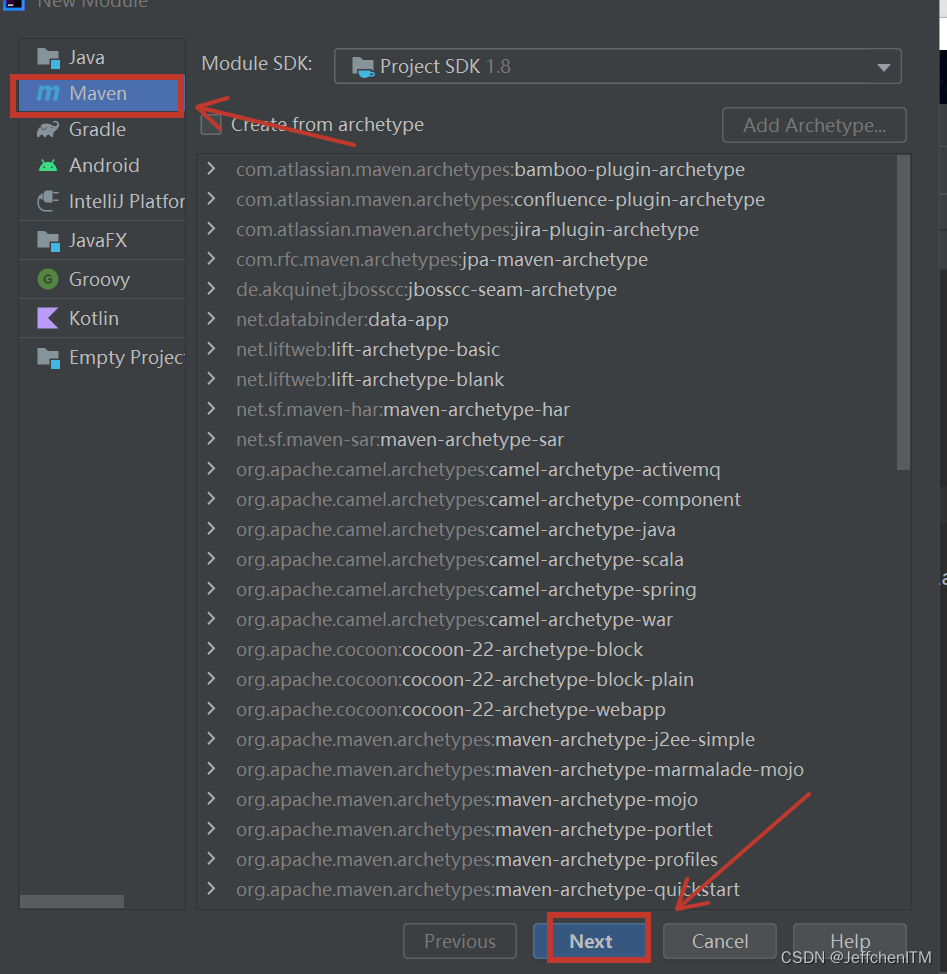Expand lift-archetype-basic entry
The width and height of the screenshot is (947, 974).
(x=211, y=348)
